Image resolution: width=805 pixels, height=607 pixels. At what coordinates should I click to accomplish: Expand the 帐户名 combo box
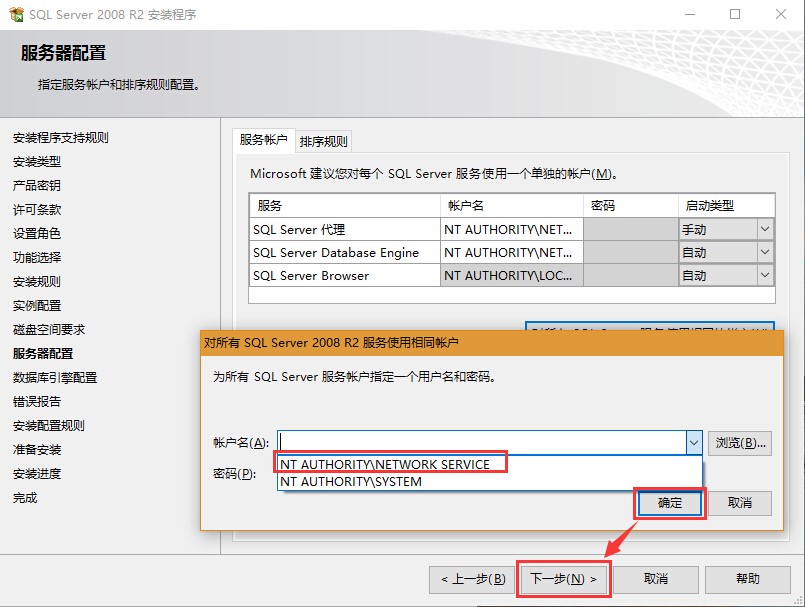tap(692, 441)
